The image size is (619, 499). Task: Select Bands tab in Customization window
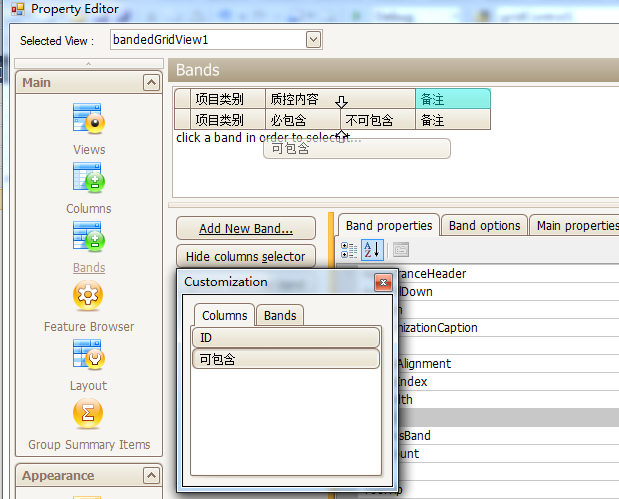(x=280, y=315)
